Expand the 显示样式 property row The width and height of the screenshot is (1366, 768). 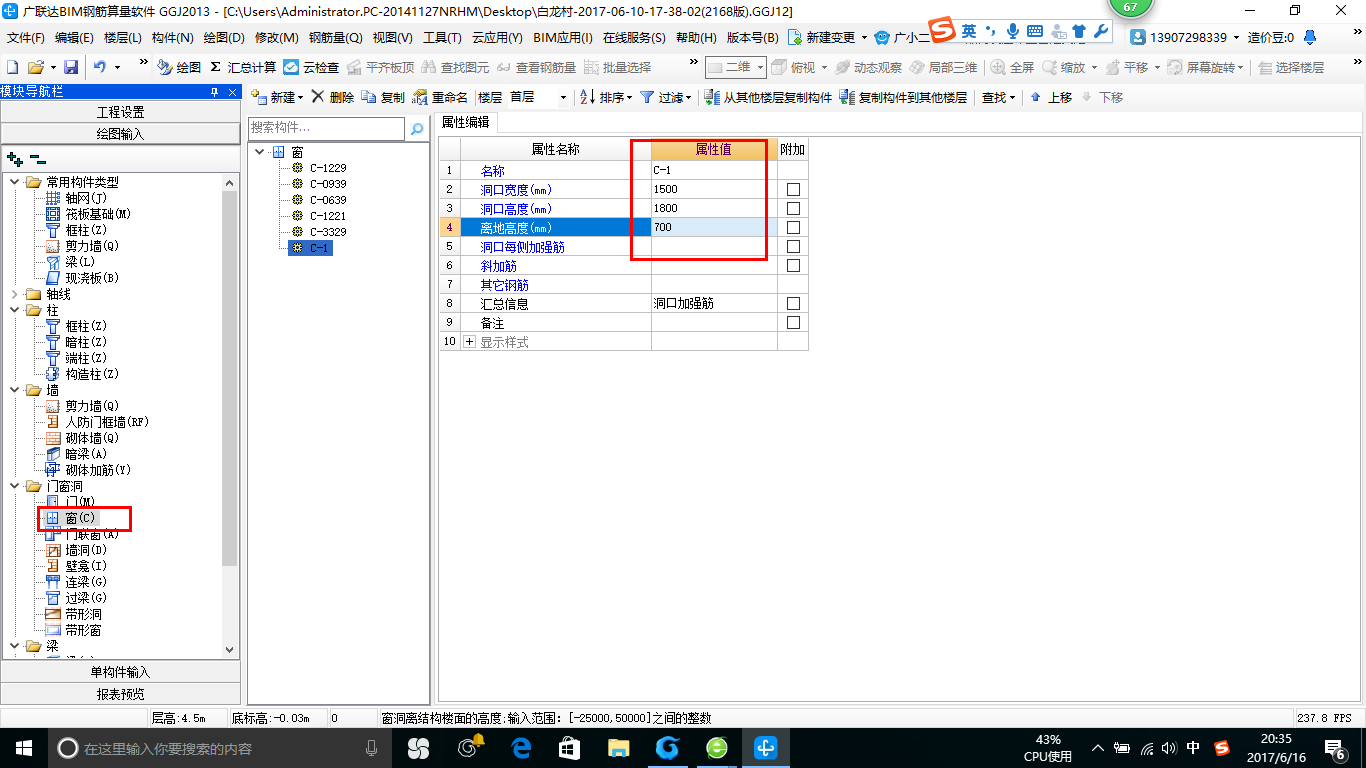(469, 342)
